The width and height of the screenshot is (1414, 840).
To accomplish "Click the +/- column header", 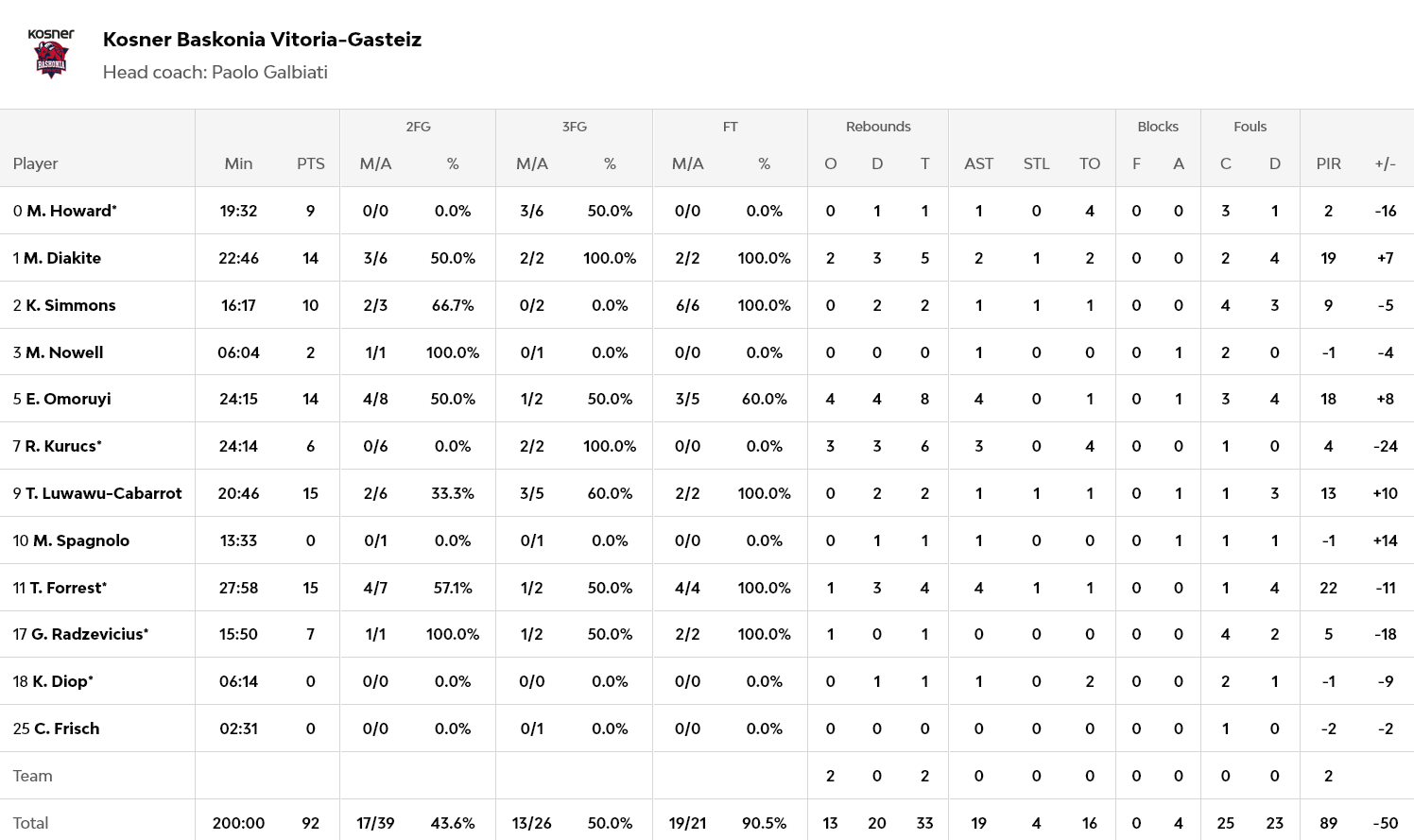I will tap(1385, 163).
